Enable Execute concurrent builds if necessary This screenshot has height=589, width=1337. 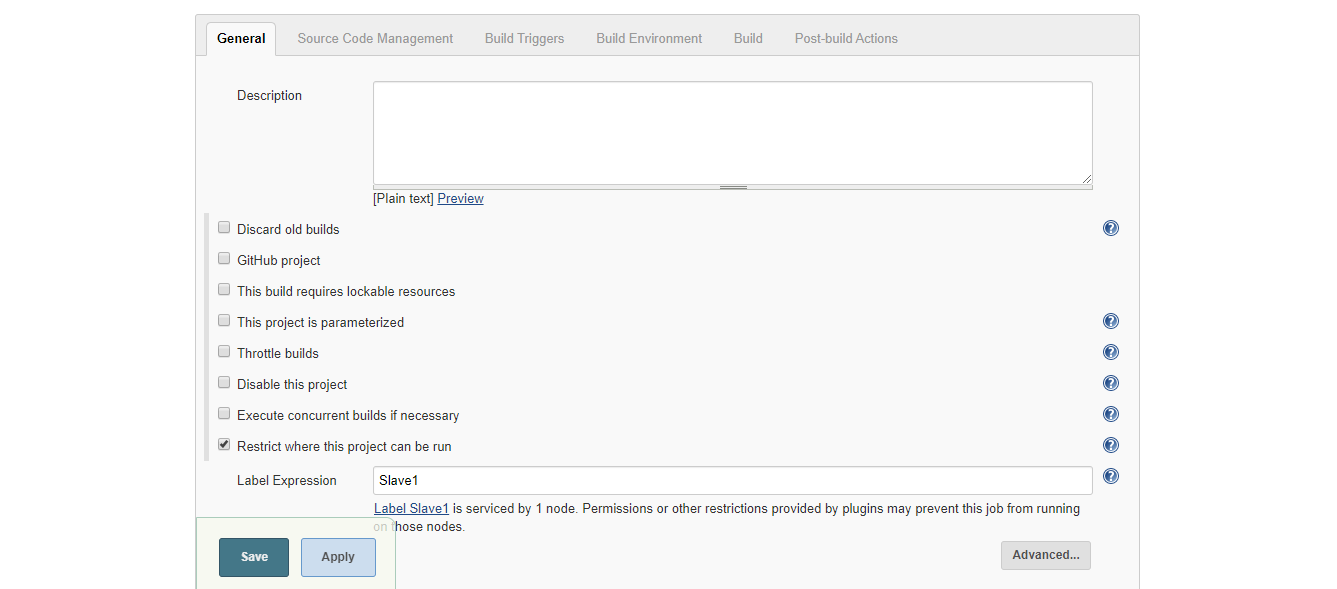(x=224, y=414)
